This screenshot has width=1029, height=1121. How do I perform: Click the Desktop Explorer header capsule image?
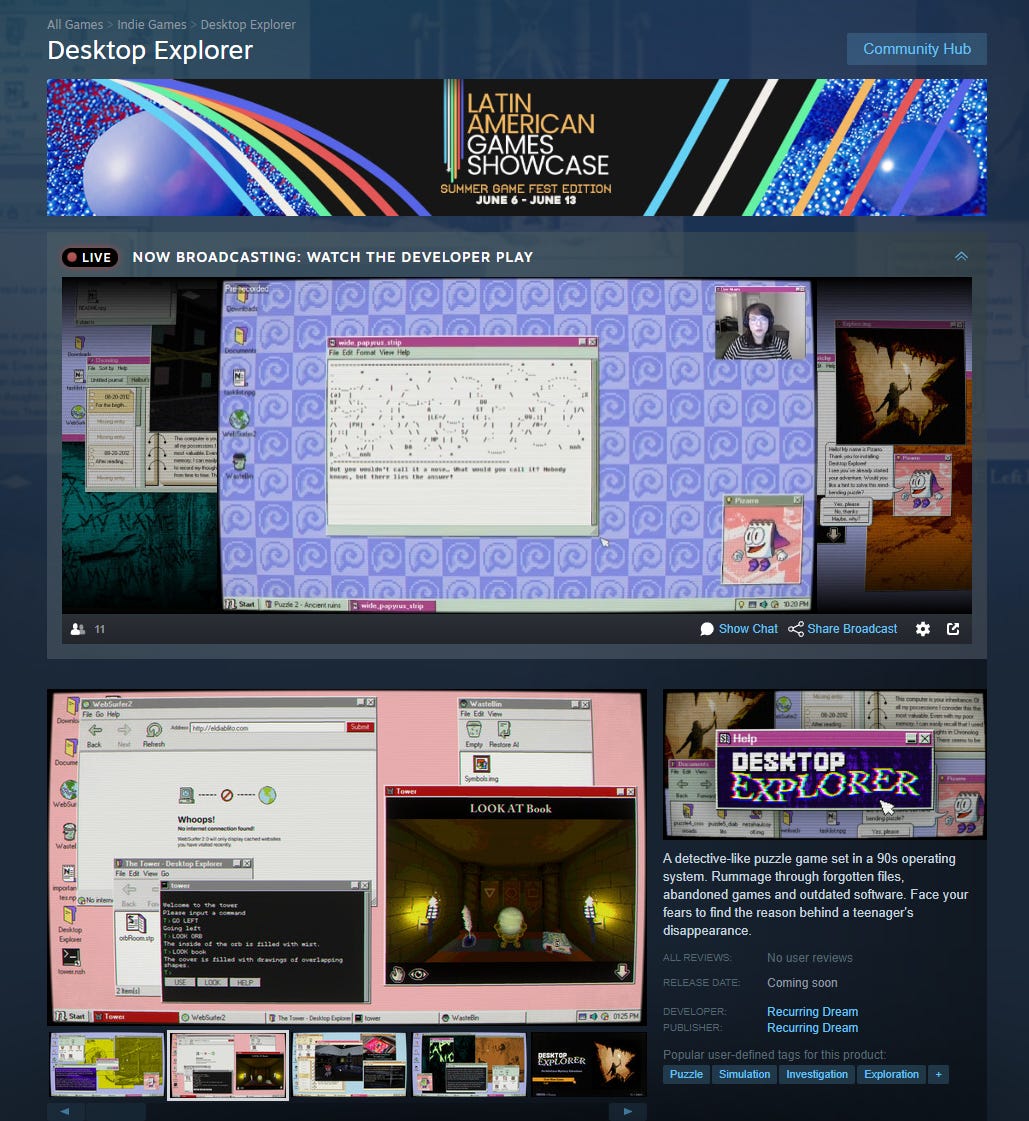point(824,764)
